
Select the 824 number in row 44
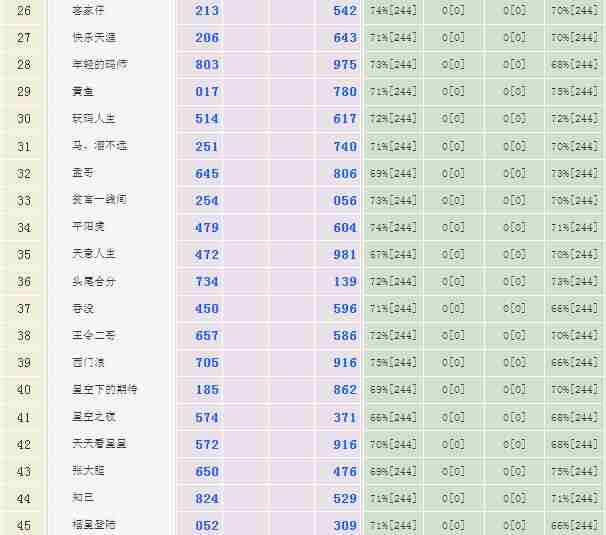coord(207,498)
